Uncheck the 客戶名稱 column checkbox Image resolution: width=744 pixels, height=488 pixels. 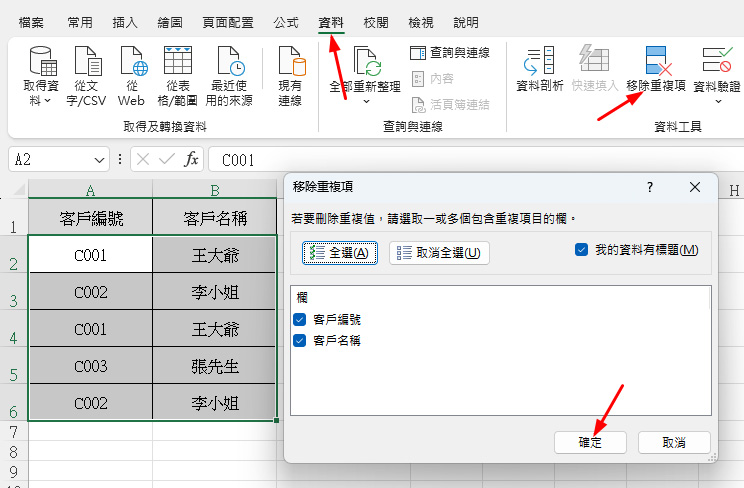click(299, 340)
